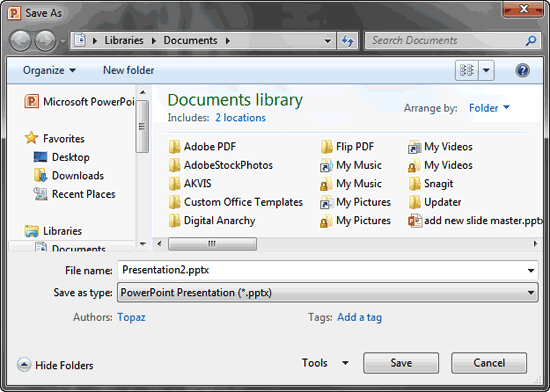The width and height of the screenshot is (550, 392).
Task: Click the Authors value Topaz
Action: pos(131,317)
